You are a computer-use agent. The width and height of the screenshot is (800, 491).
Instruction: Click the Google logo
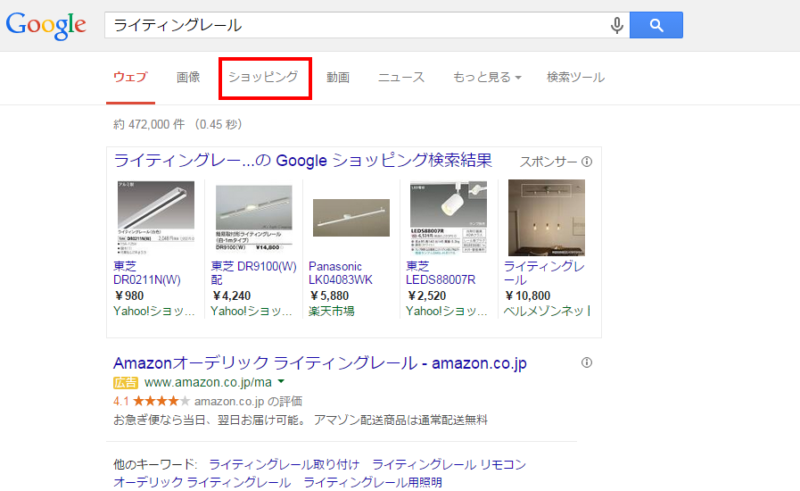point(46,26)
